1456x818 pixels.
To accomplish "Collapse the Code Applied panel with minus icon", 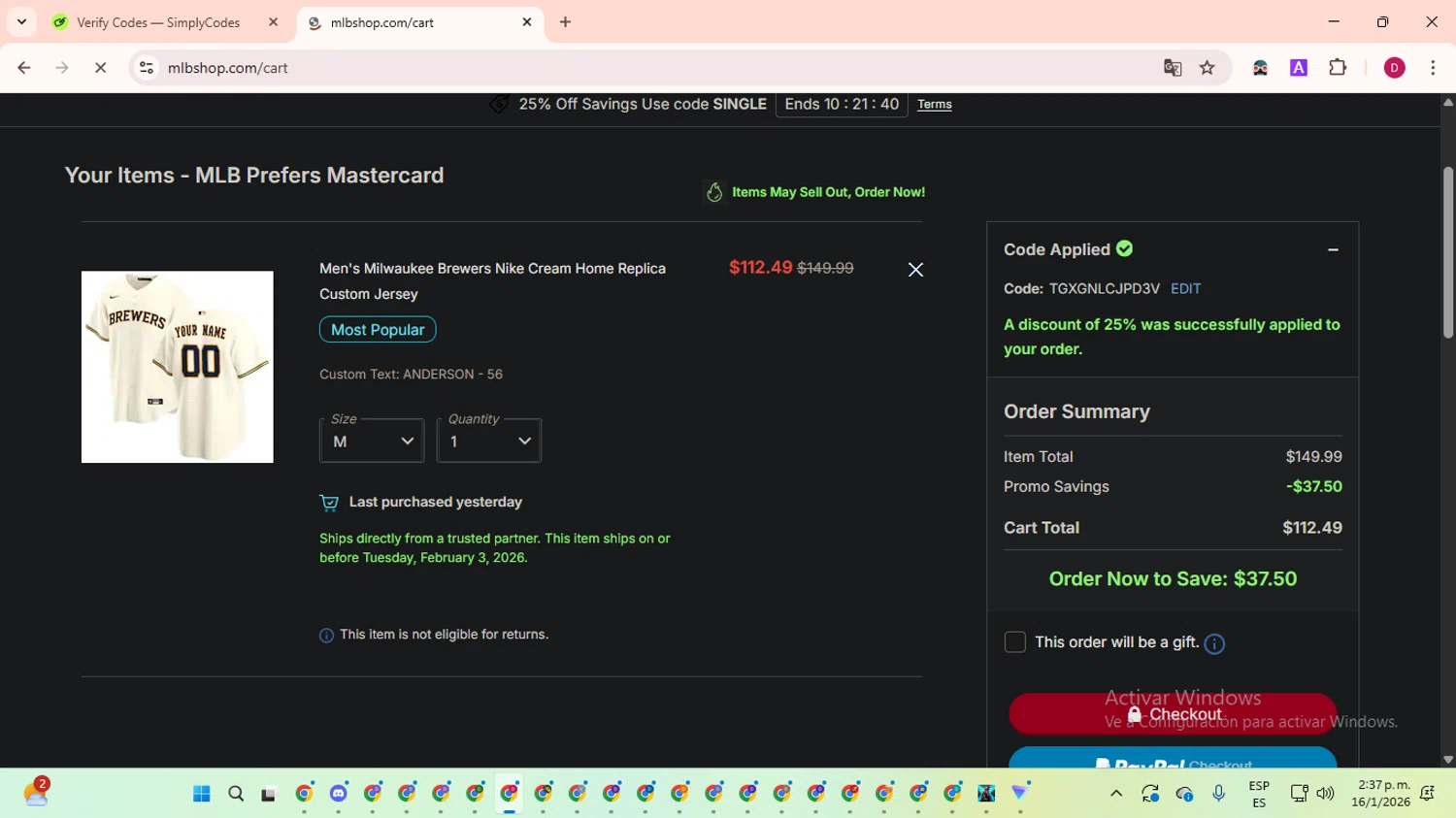I will [1333, 250].
